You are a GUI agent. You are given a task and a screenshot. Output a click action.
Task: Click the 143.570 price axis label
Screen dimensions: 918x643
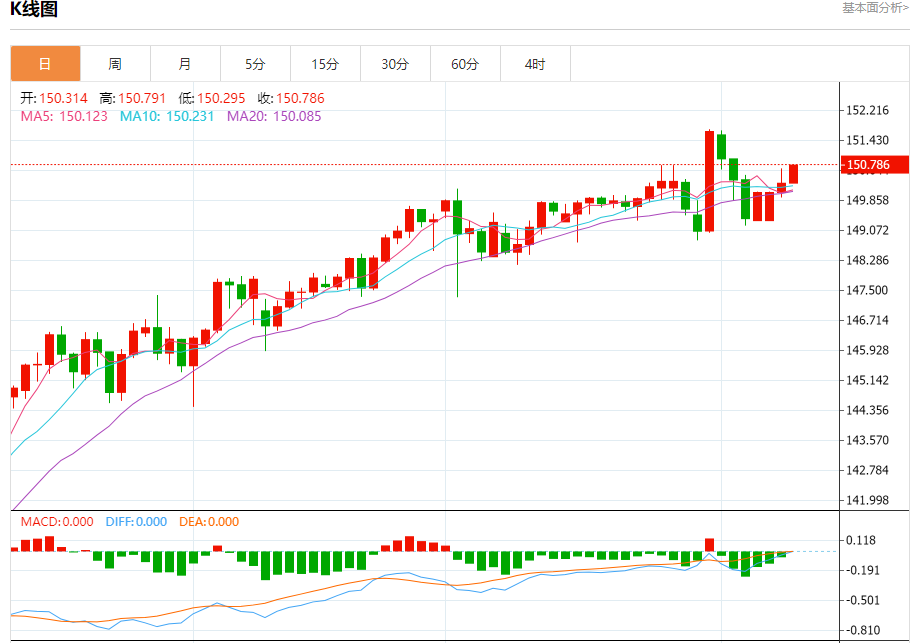coord(868,440)
